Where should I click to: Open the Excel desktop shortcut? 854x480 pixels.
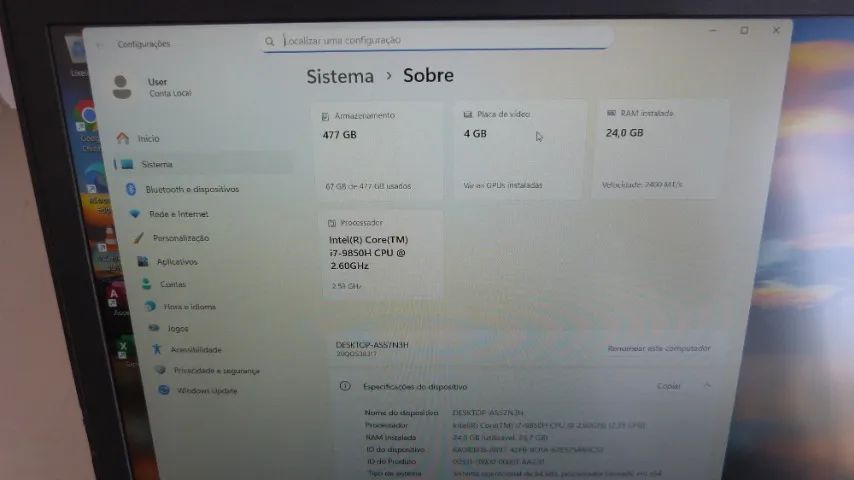(124, 349)
